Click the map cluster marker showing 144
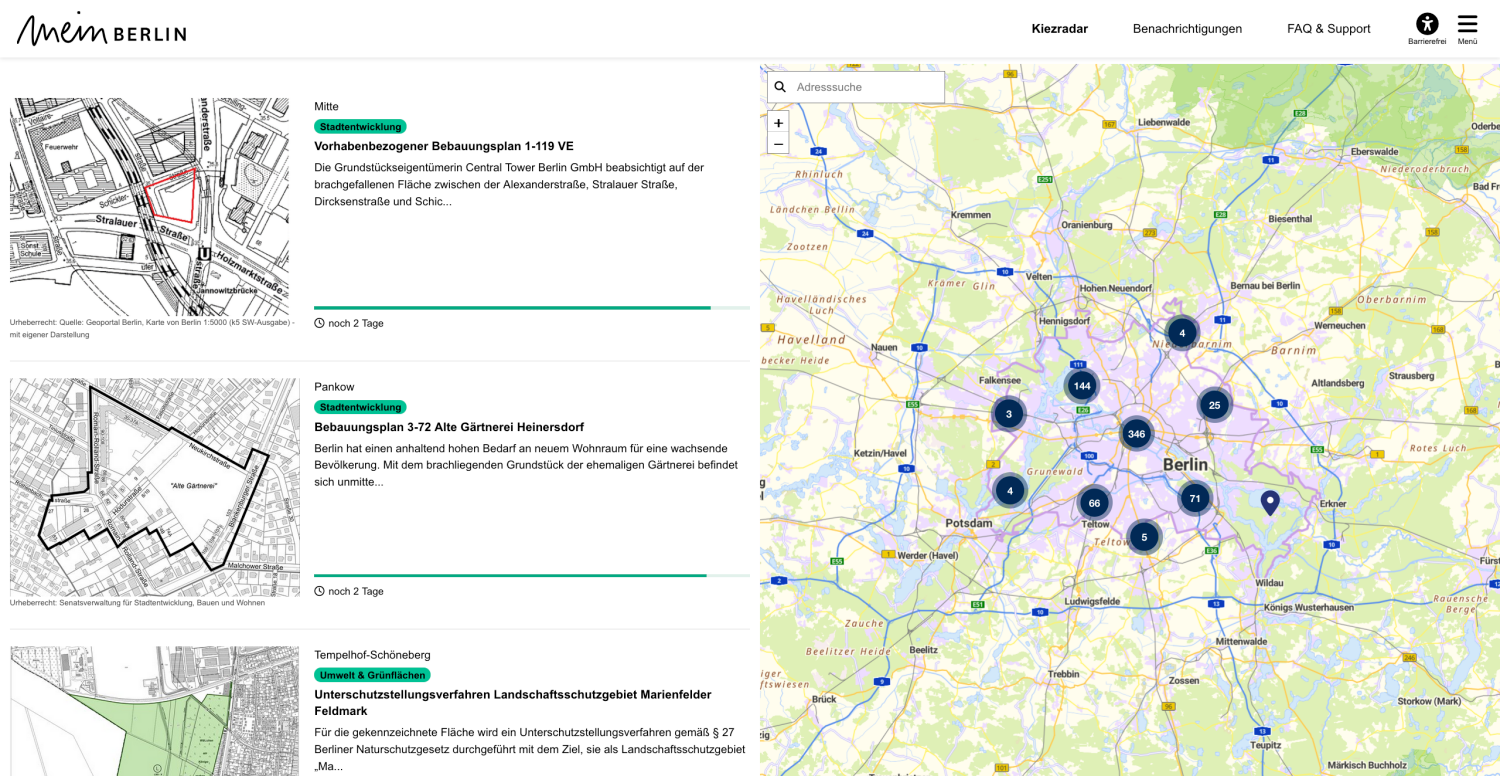 (x=1081, y=386)
